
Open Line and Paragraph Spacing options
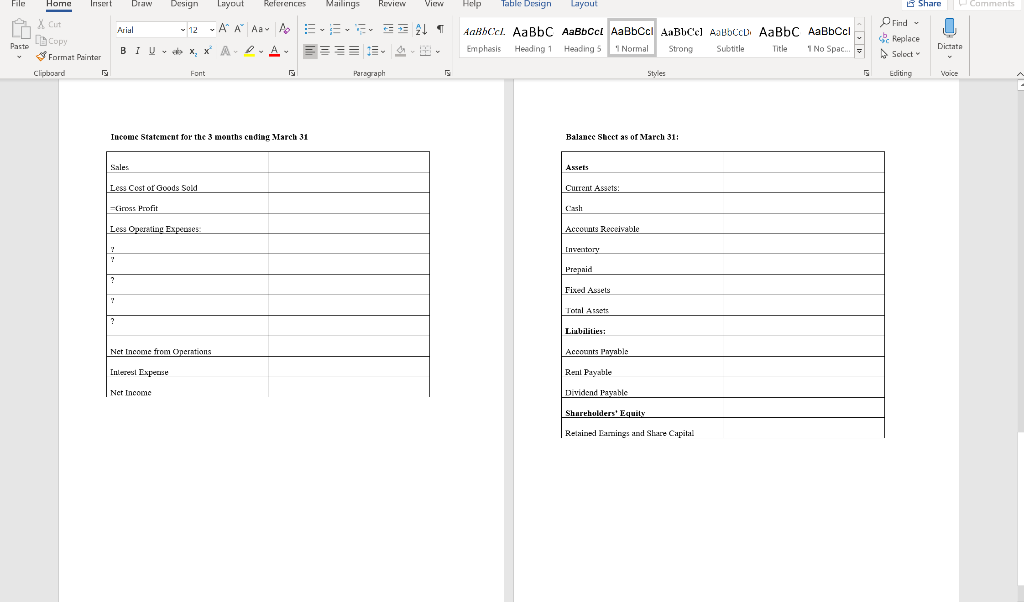372,51
